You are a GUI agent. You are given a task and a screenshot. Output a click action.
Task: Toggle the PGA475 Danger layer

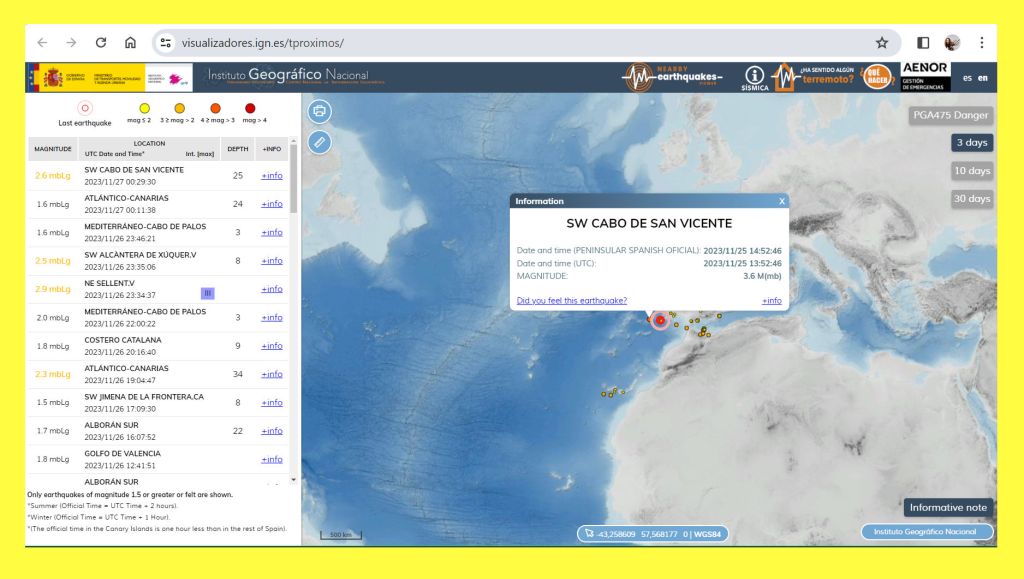point(950,115)
